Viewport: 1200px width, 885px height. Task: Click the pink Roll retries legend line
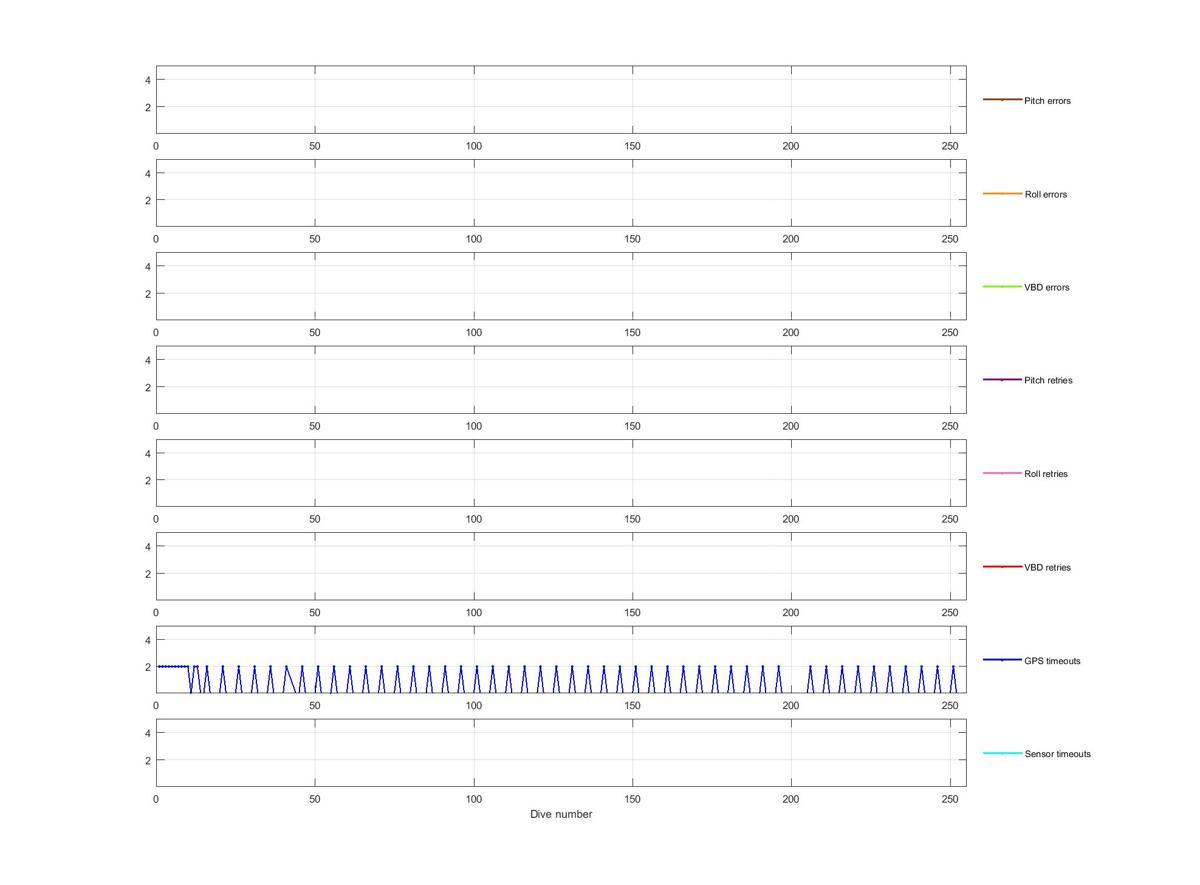(1002, 473)
